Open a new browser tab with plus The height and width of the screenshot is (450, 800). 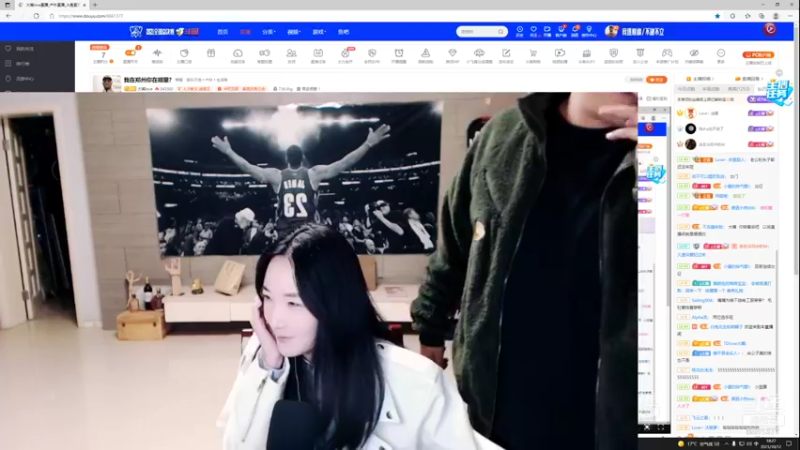[95, 5]
